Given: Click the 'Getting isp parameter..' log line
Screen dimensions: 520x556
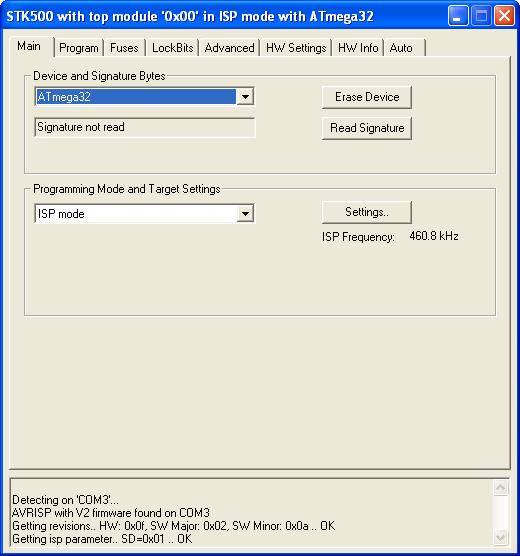Looking at the screenshot, I should pyautogui.click(x=102, y=539).
